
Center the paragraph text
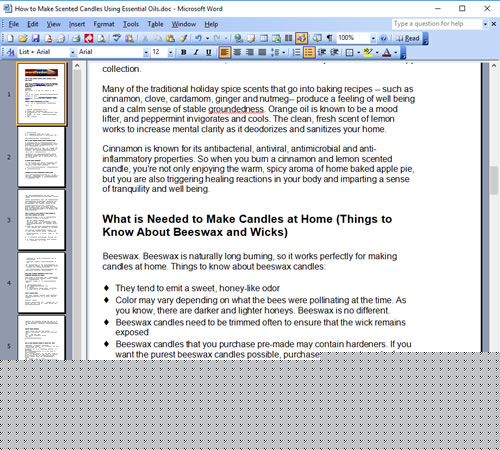point(237,52)
